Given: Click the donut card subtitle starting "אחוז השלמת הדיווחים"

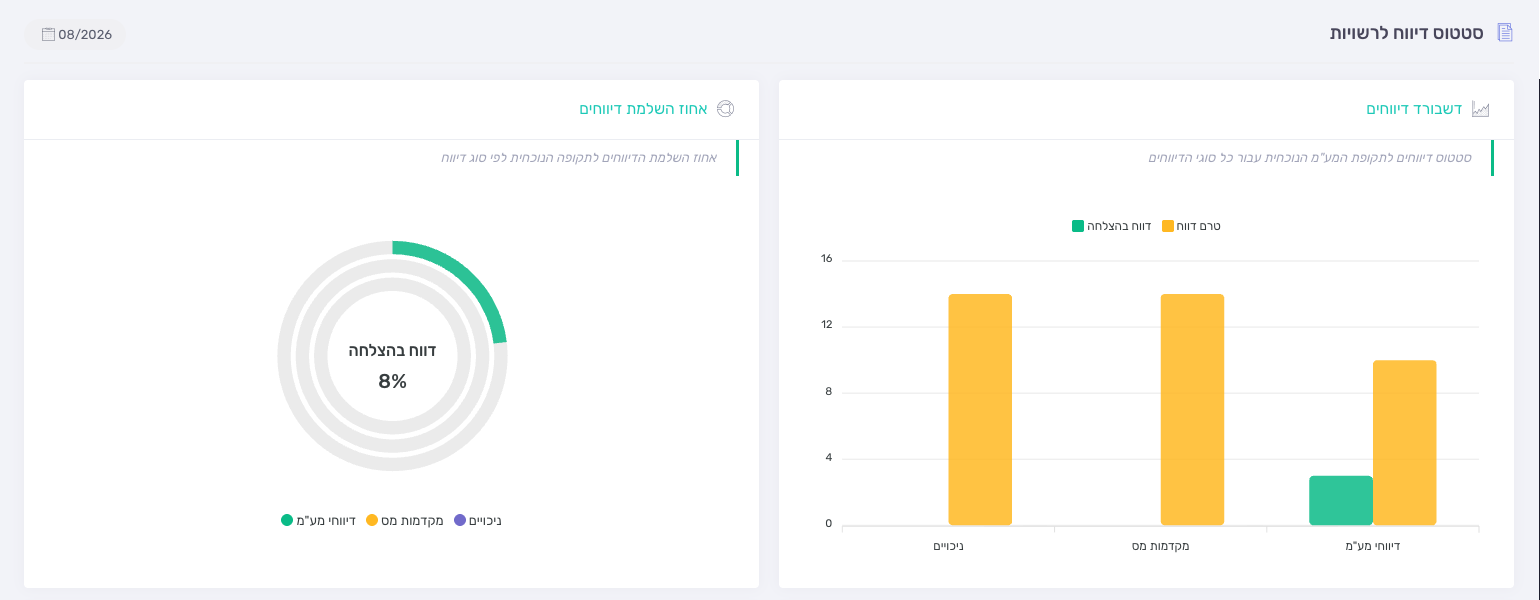Looking at the screenshot, I should (579, 158).
